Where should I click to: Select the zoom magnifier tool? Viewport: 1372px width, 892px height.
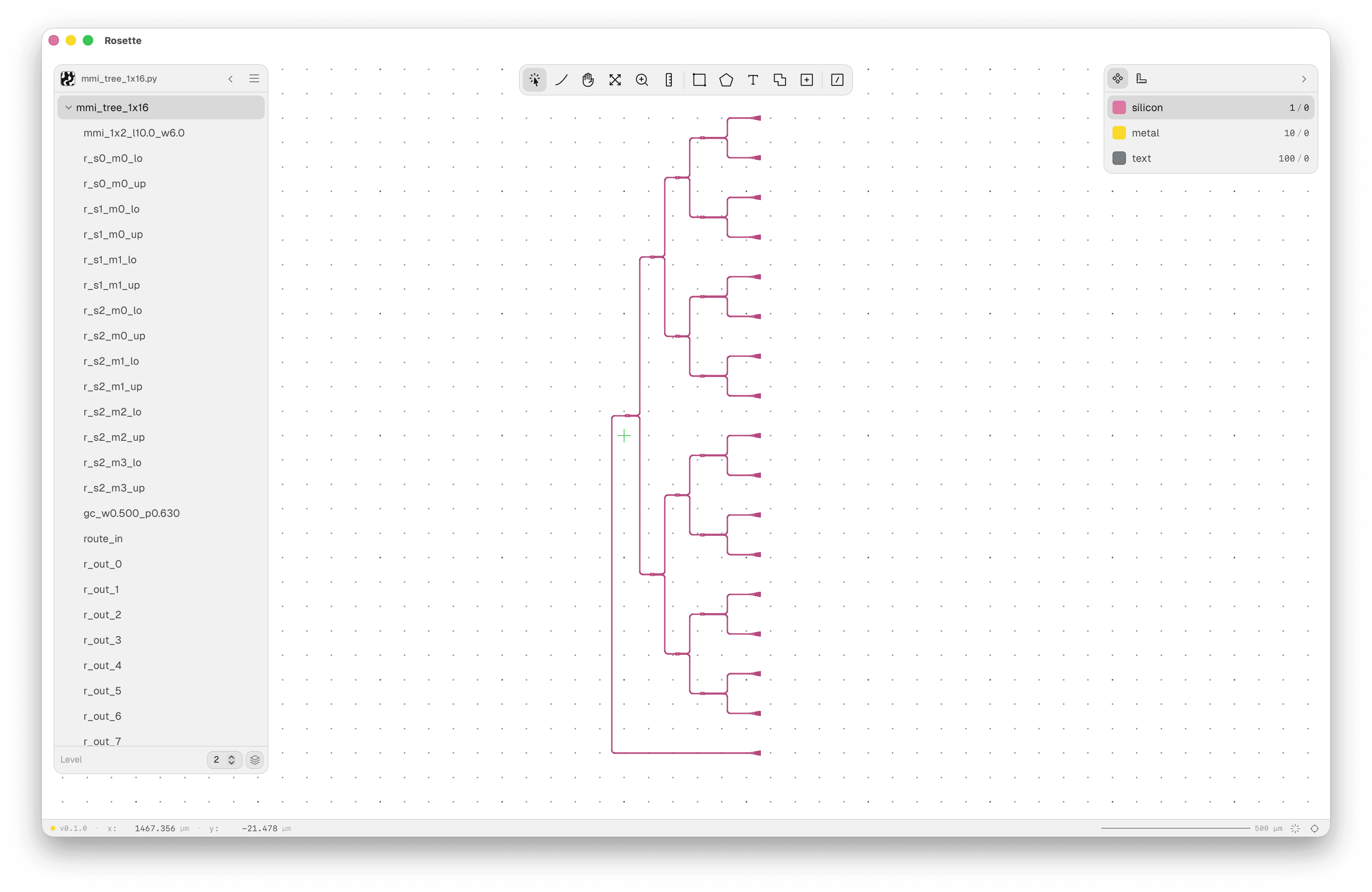(642, 79)
